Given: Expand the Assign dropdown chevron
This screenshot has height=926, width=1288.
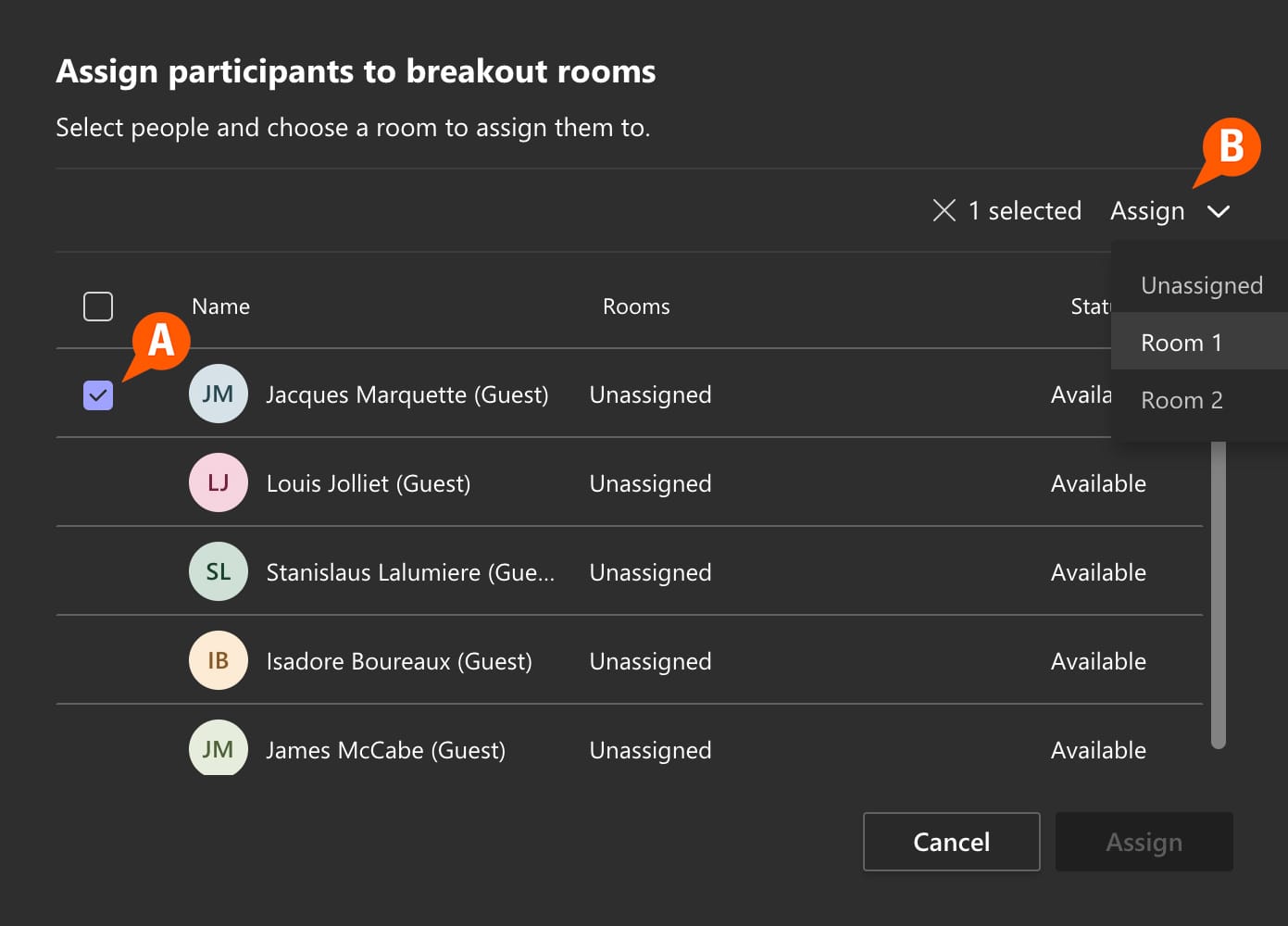Looking at the screenshot, I should 1219,212.
